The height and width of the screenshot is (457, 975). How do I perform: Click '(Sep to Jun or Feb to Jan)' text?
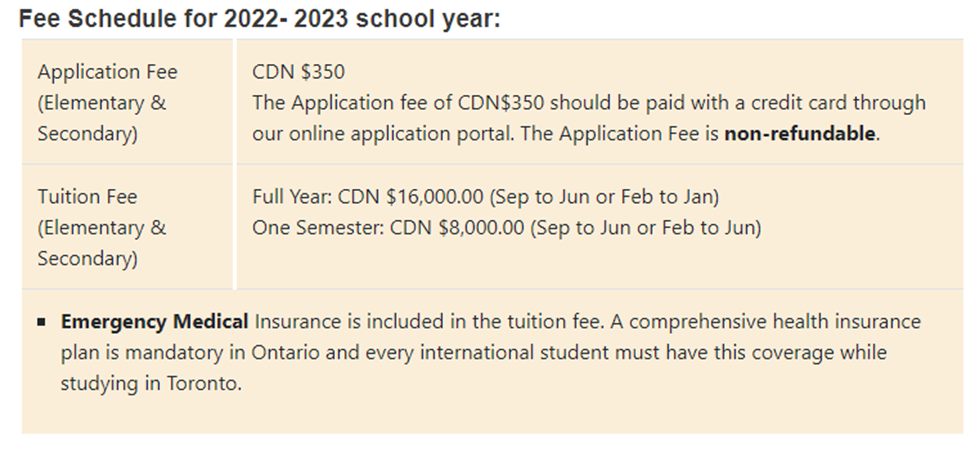(x=604, y=196)
